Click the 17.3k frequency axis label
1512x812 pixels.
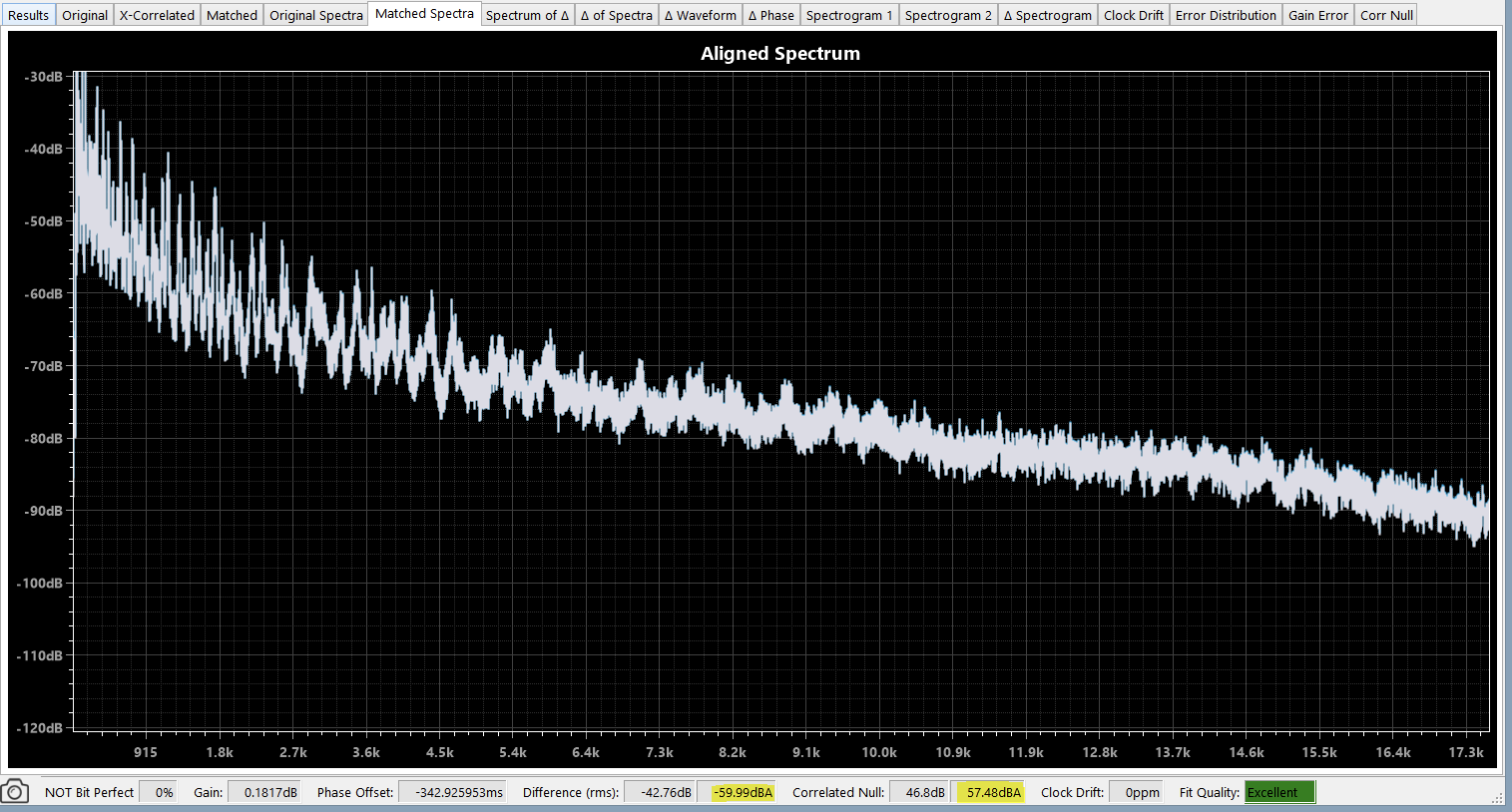click(1466, 752)
